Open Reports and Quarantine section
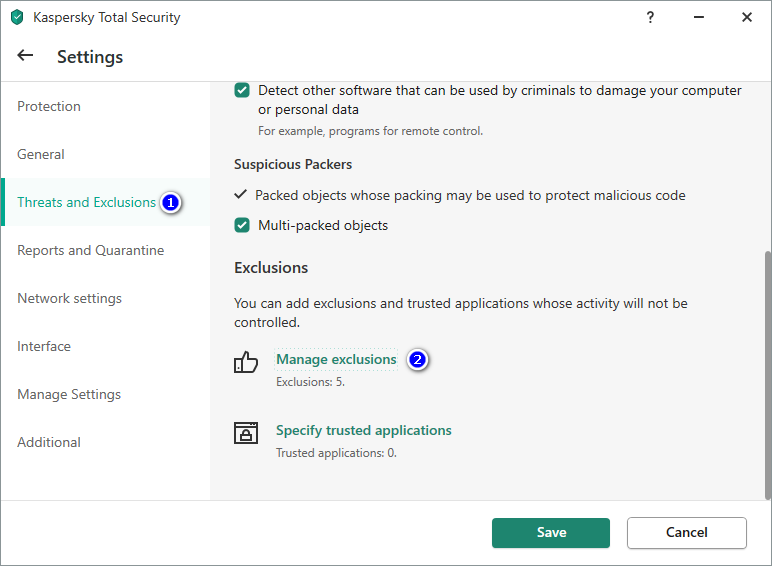 90,250
